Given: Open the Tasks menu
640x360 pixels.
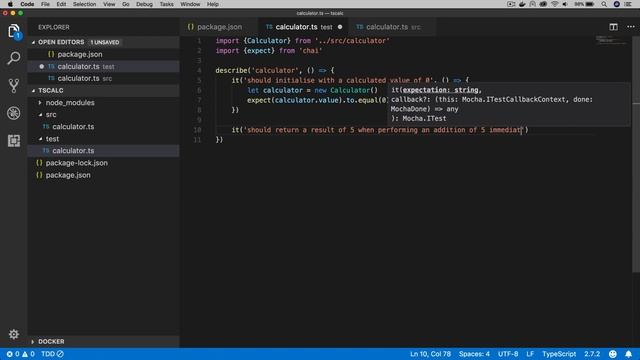Looking at the screenshot, I should point(167,4).
